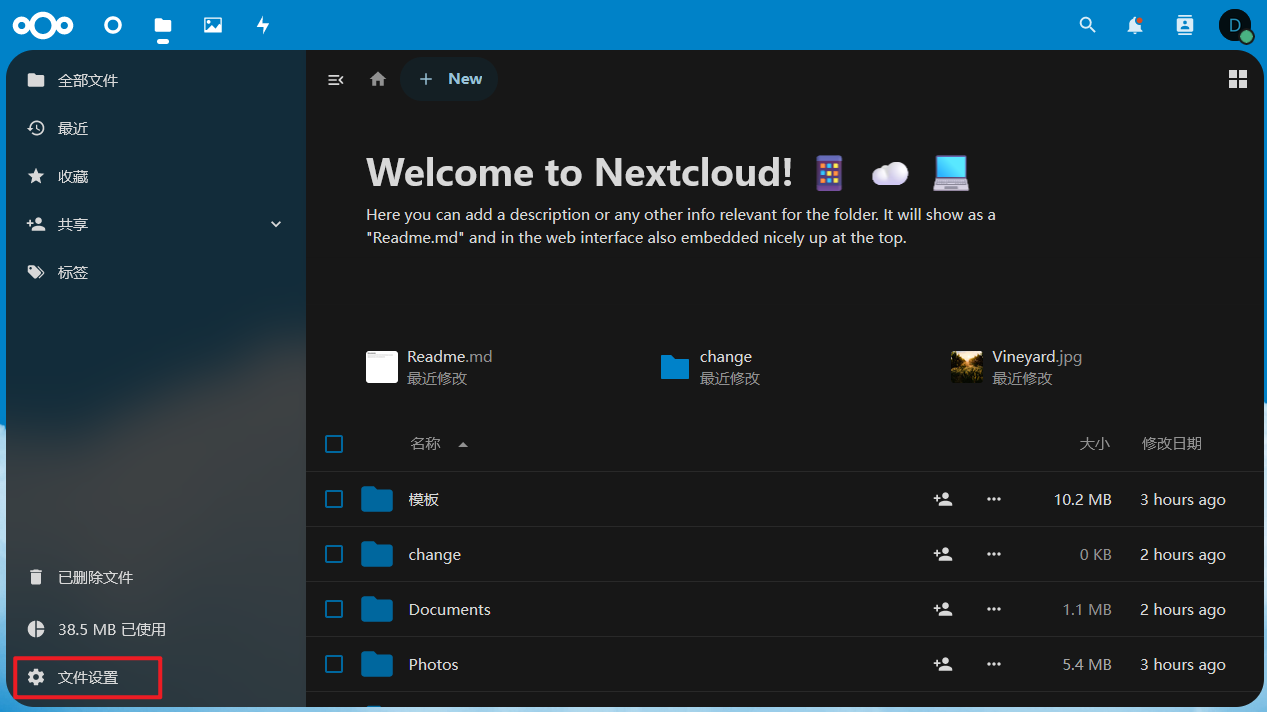Image resolution: width=1267 pixels, height=712 pixels.
Task: Click the New button
Action: 450,79
